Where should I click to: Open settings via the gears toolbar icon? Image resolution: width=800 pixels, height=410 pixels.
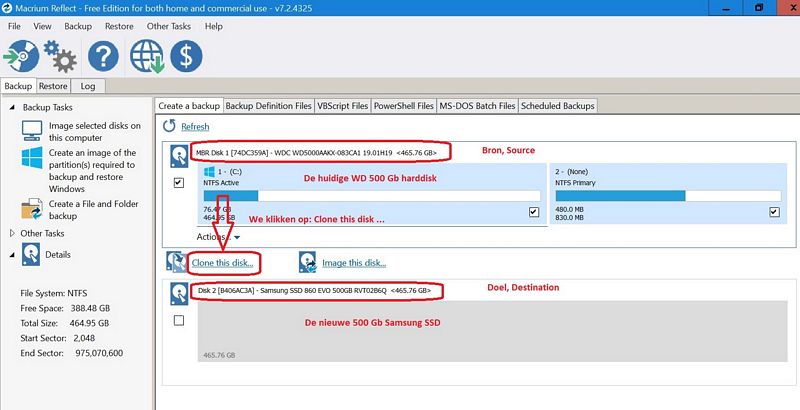point(60,56)
